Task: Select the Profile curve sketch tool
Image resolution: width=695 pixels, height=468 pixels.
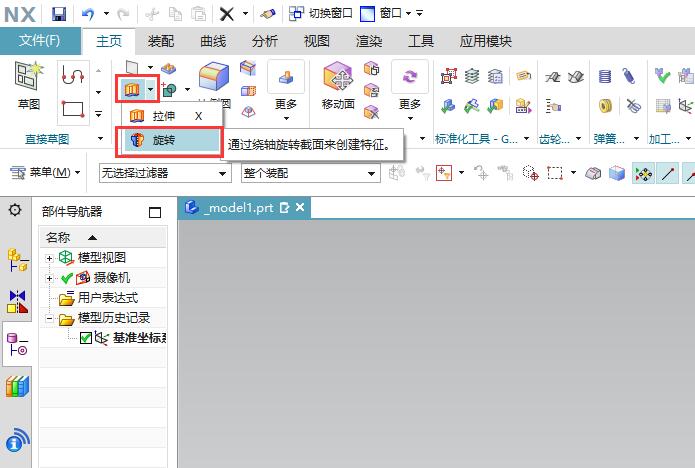Action: point(73,75)
